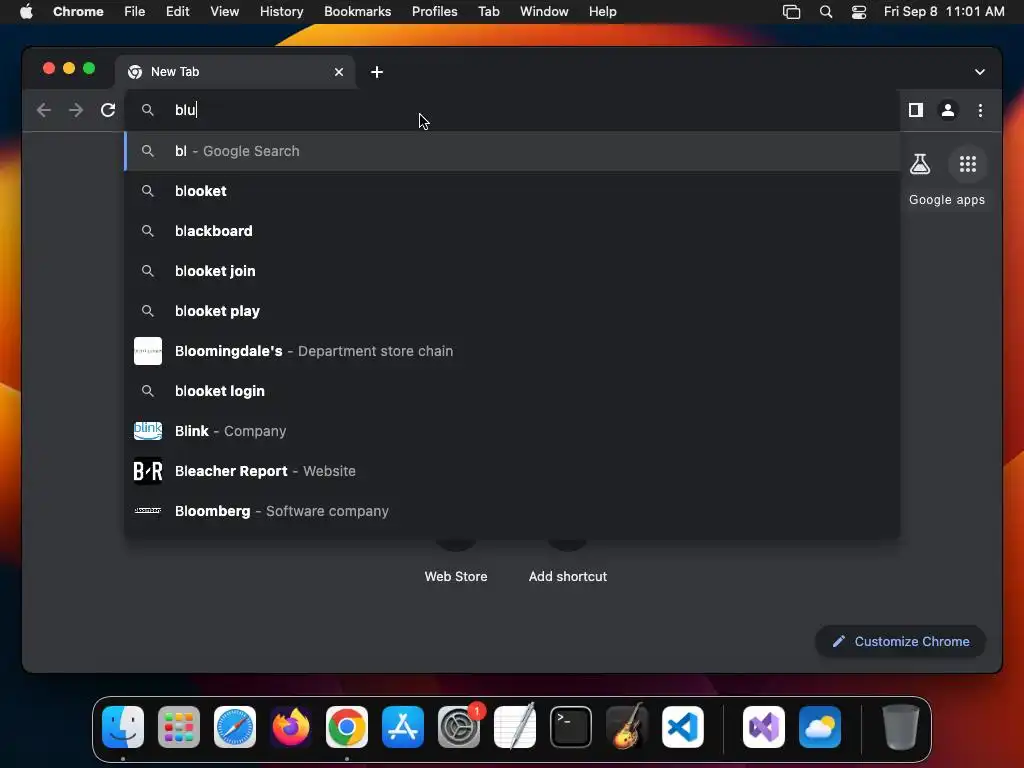Screen dimensions: 1024x768
Task: Launch Firefox from the Dock
Action: pos(291,727)
